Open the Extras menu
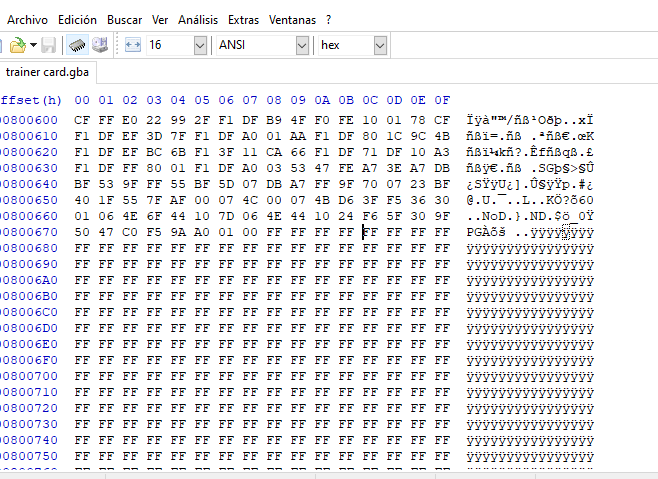 tap(243, 19)
